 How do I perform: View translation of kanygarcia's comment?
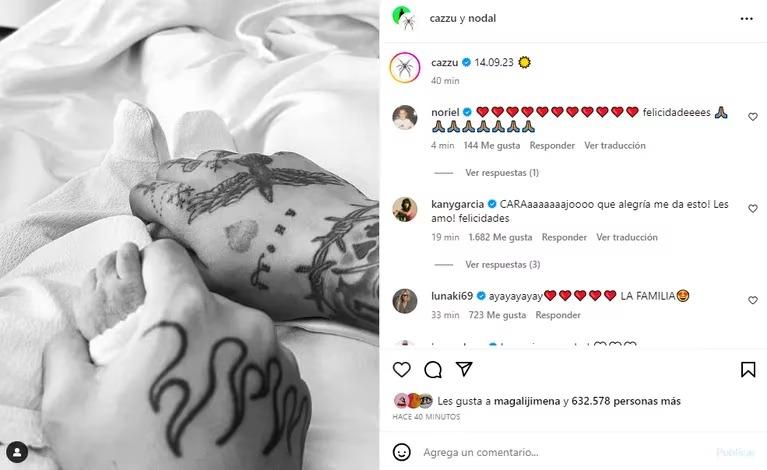627,237
